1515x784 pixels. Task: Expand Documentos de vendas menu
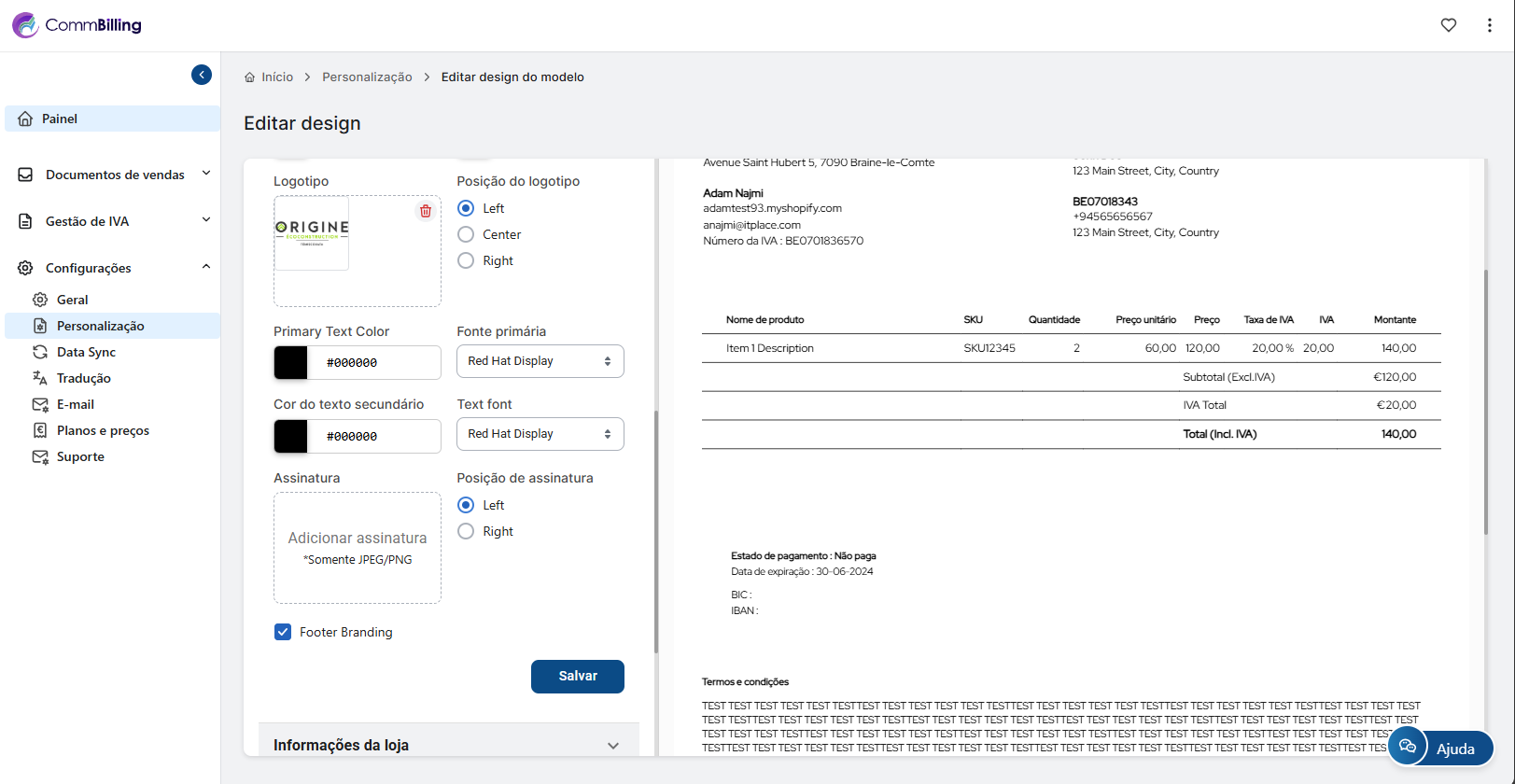click(x=114, y=175)
